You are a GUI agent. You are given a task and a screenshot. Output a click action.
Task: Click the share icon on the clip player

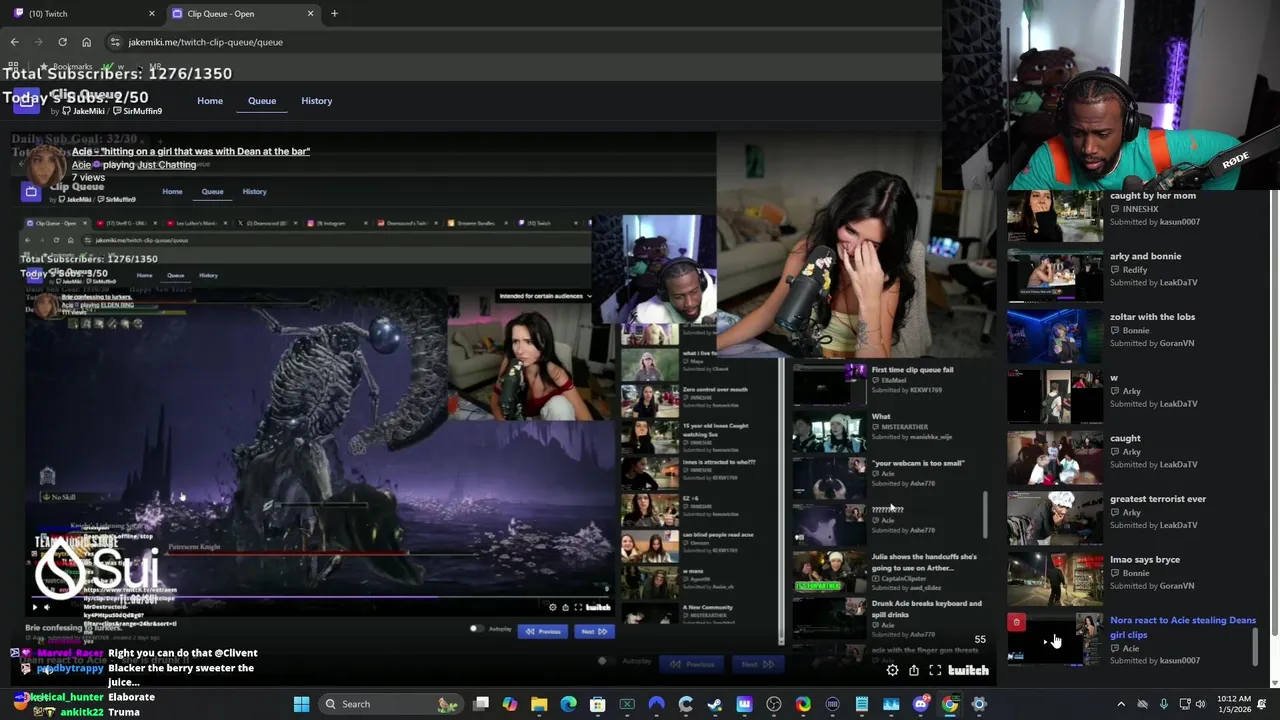(914, 671)
